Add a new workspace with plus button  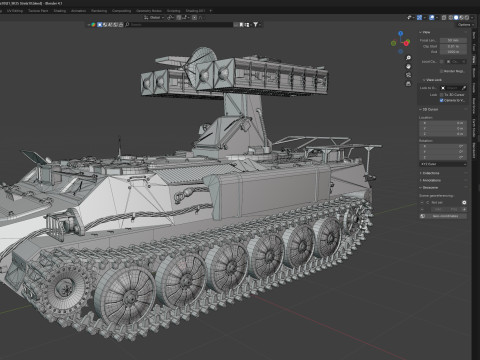coord(210,11)
